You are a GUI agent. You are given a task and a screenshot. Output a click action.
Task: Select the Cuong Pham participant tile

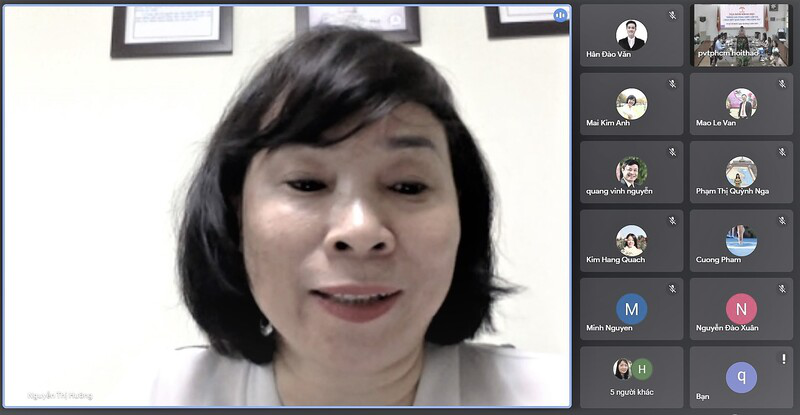coord(741,241)
